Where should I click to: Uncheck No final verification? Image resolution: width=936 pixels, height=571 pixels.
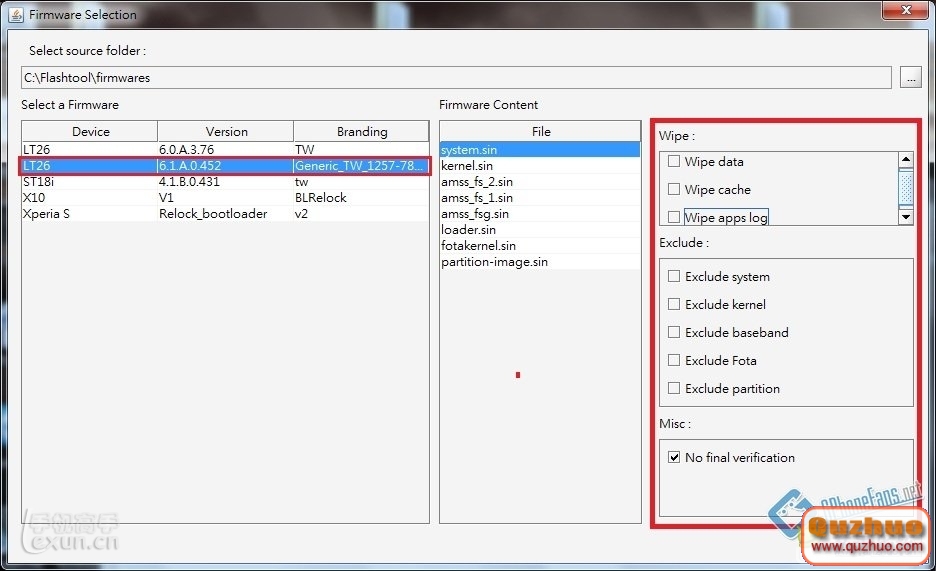[674, 458]
